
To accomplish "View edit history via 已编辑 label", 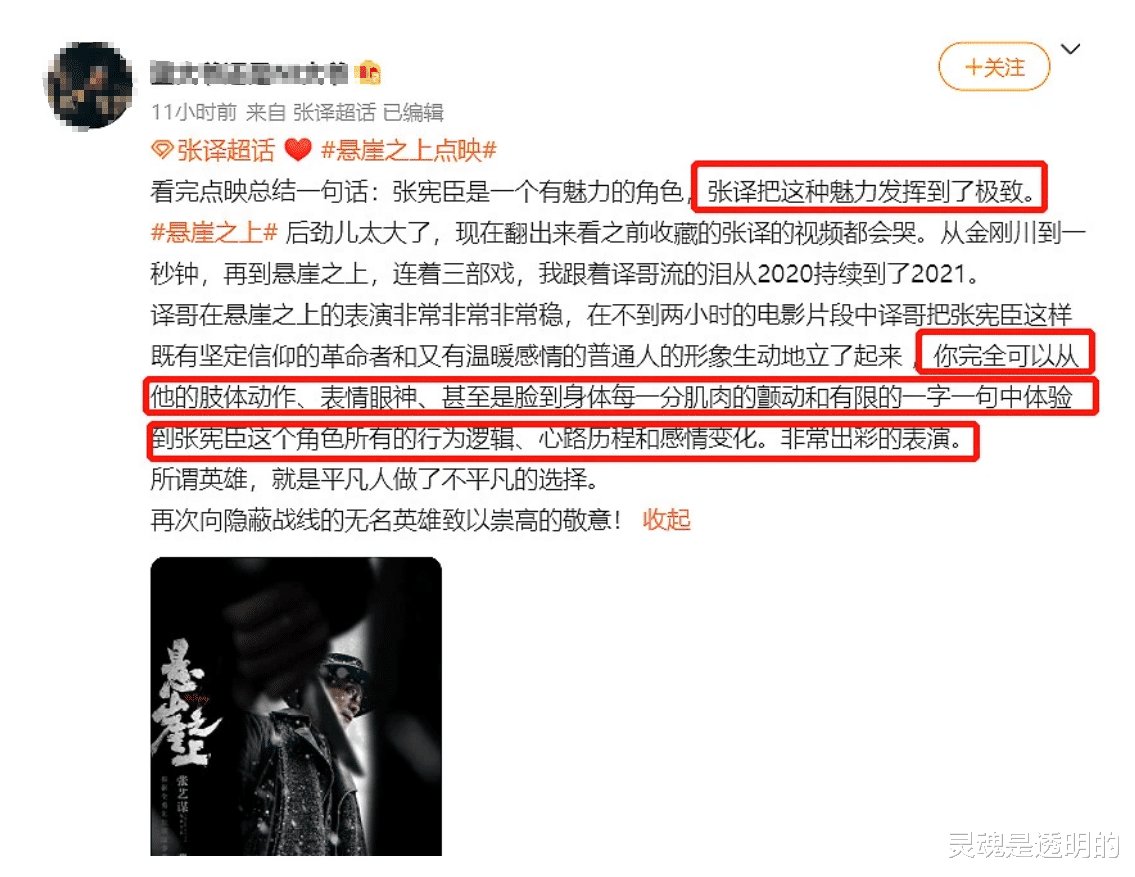I will [x=413, y=112].
